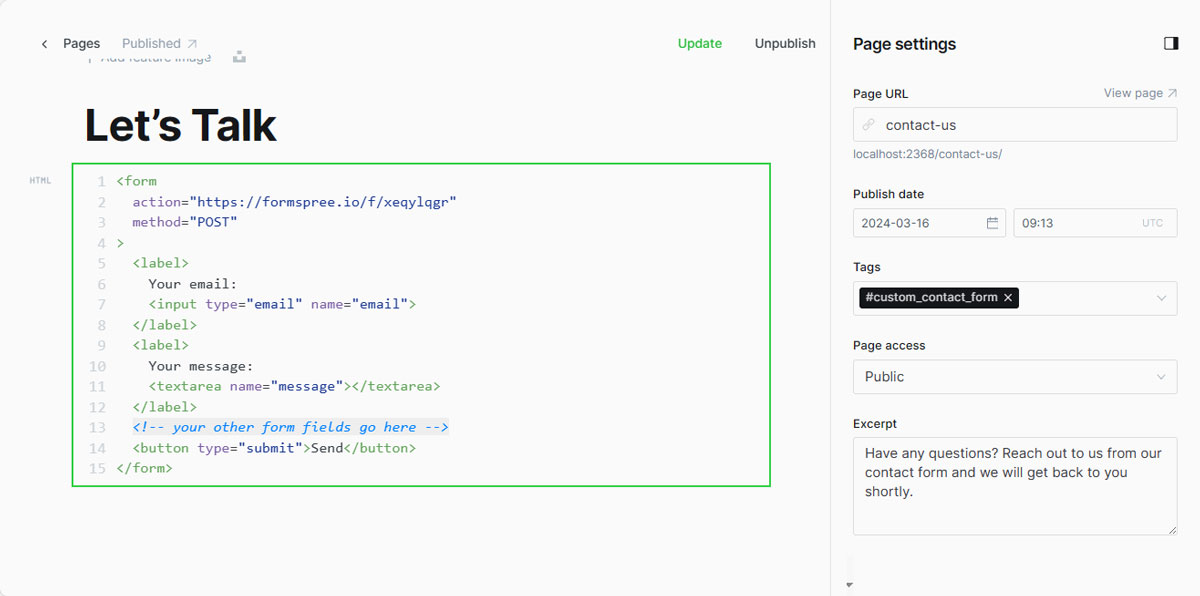Screen dimensions: 1200x596
Task: Open the feature image upload icon
Action: point(238,58)
